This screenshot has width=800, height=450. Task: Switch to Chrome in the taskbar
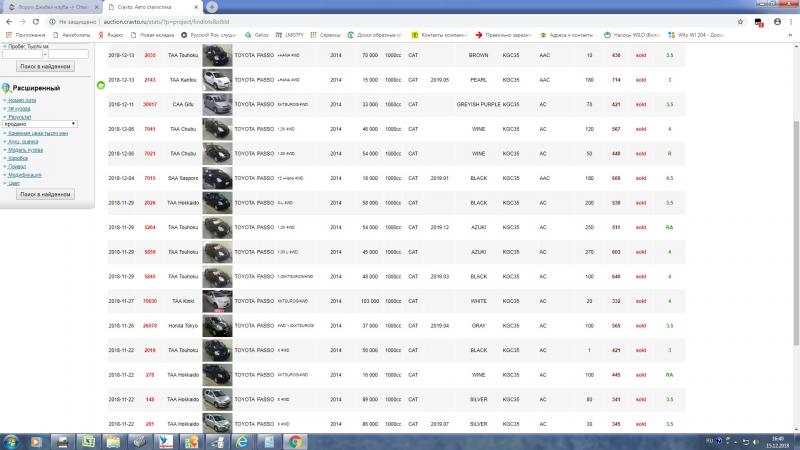[x=294, y=442]
